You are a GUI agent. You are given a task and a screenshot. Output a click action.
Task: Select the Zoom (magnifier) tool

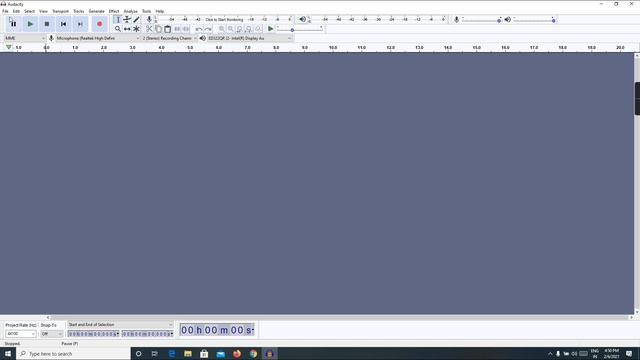click(118, 29)
